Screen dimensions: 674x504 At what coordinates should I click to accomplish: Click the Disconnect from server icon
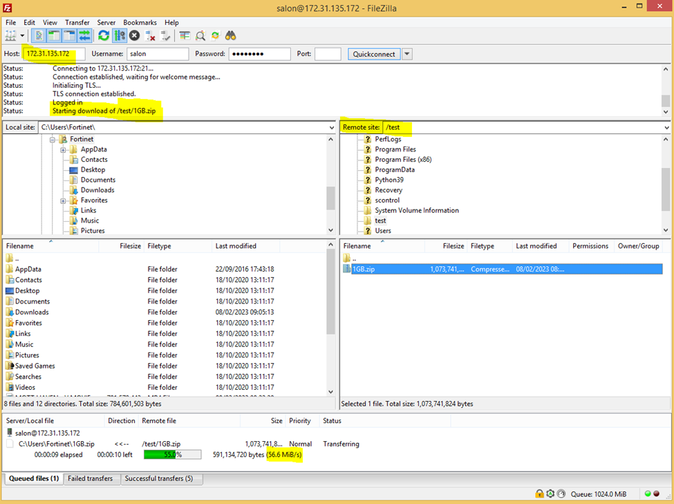(151, 36)
